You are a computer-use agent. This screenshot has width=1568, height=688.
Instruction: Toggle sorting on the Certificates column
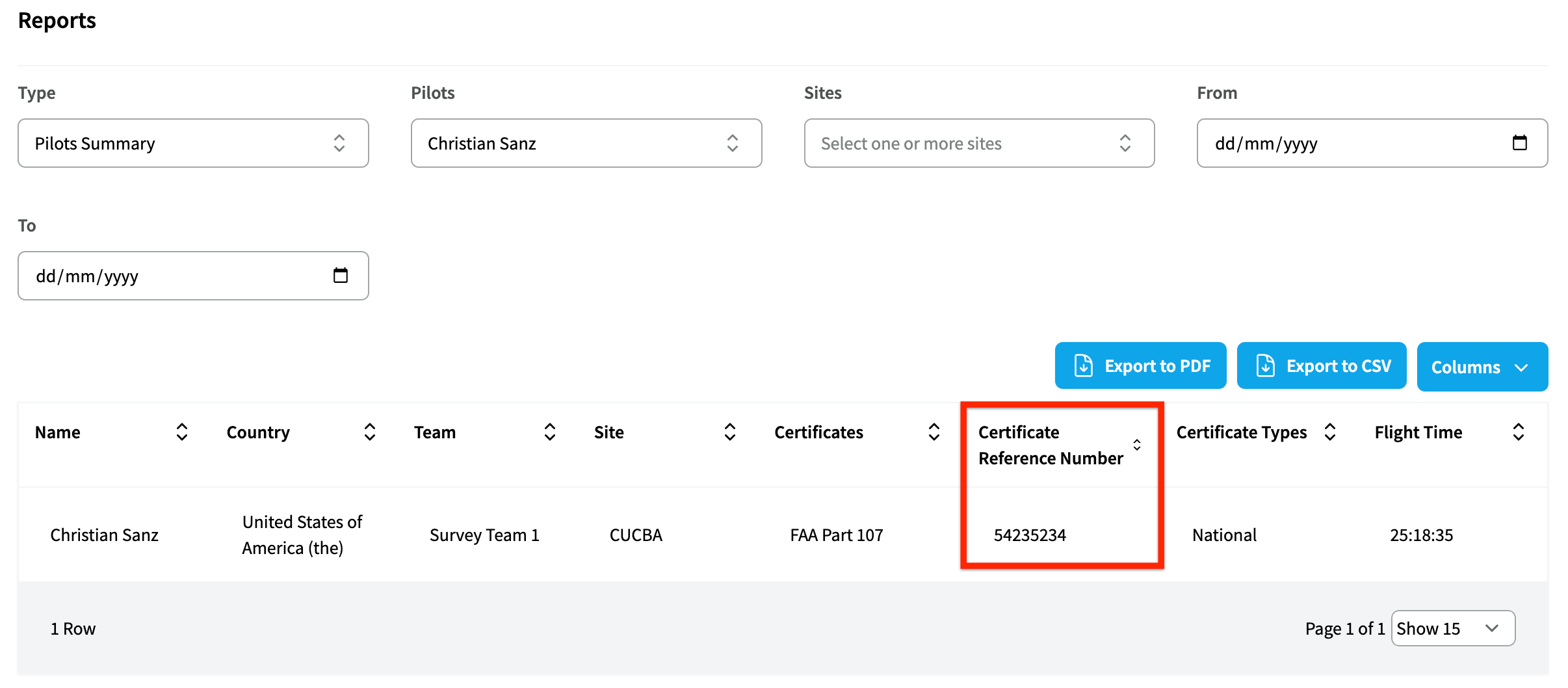(x=934, y=431)
